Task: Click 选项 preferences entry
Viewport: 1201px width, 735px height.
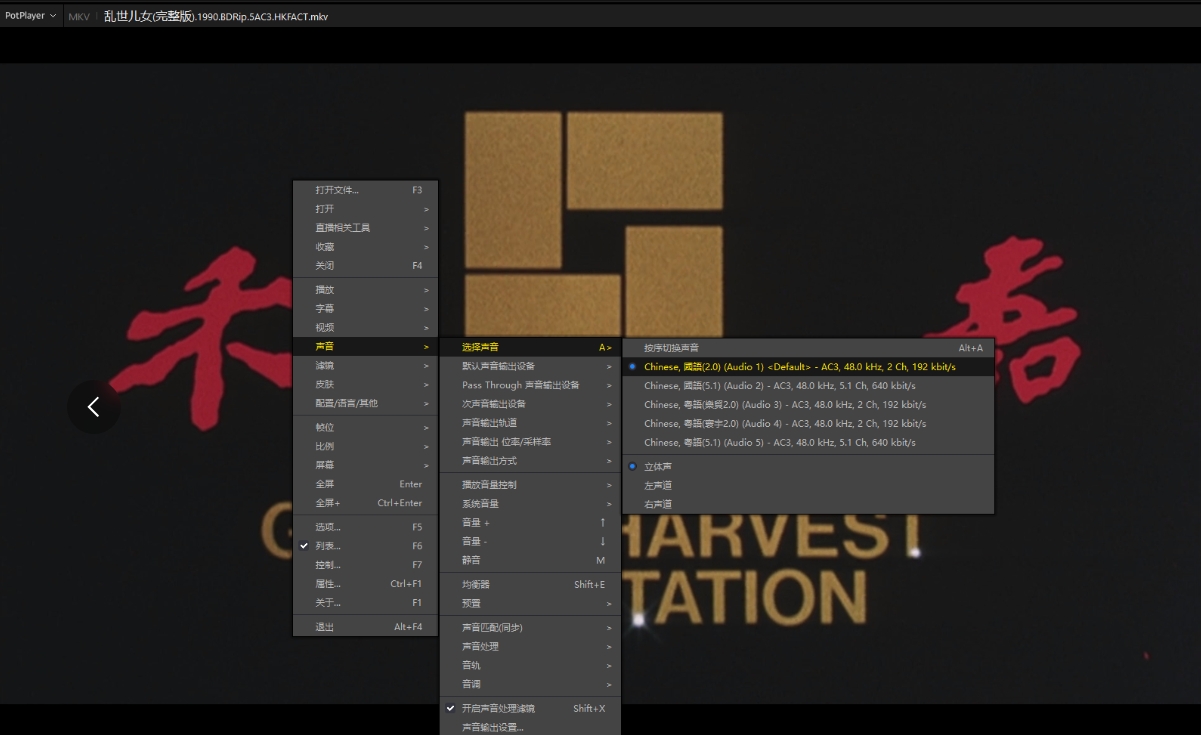Action: coord(328,527)
